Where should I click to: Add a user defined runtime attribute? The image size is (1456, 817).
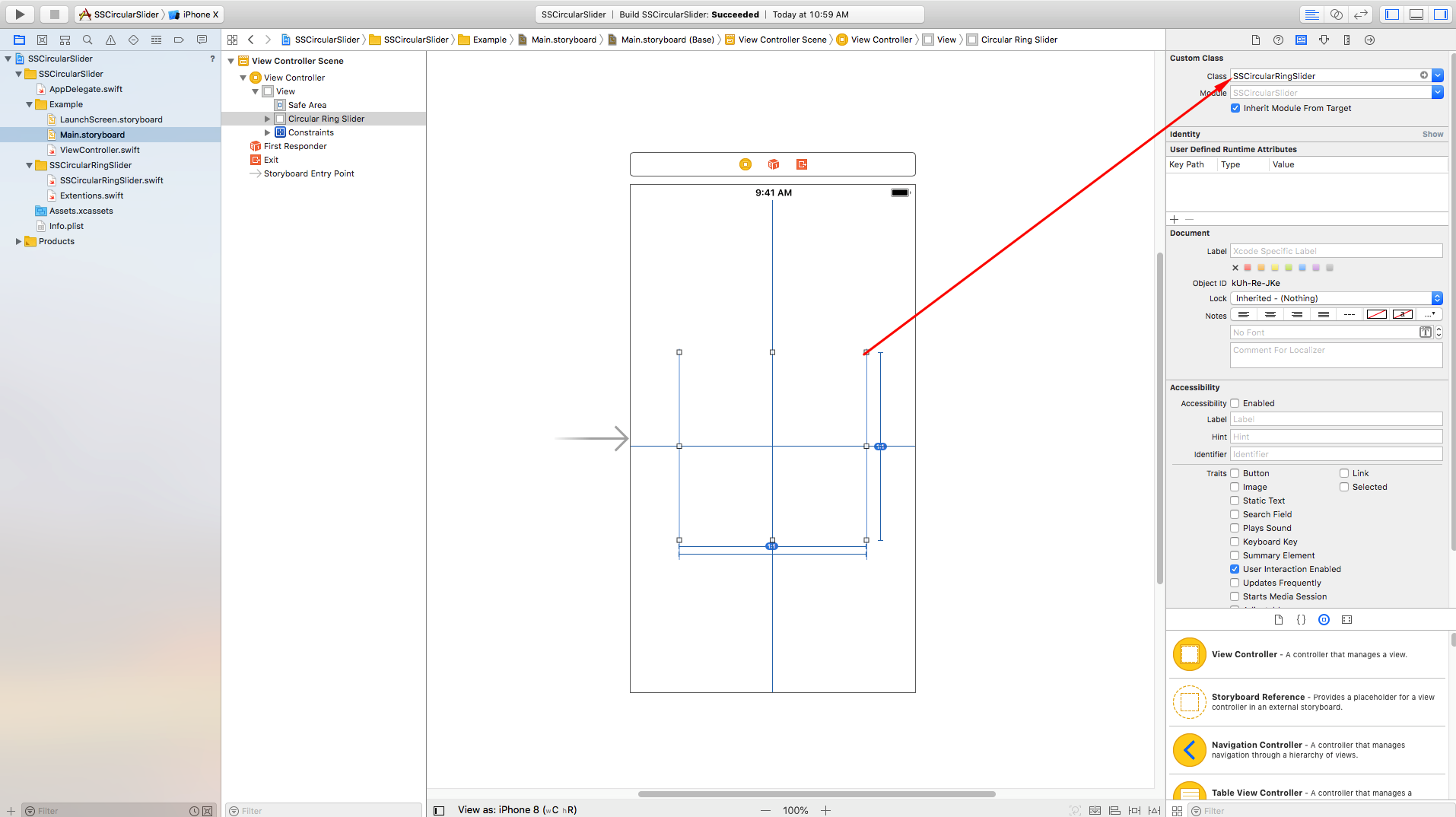coord(1174,219)
